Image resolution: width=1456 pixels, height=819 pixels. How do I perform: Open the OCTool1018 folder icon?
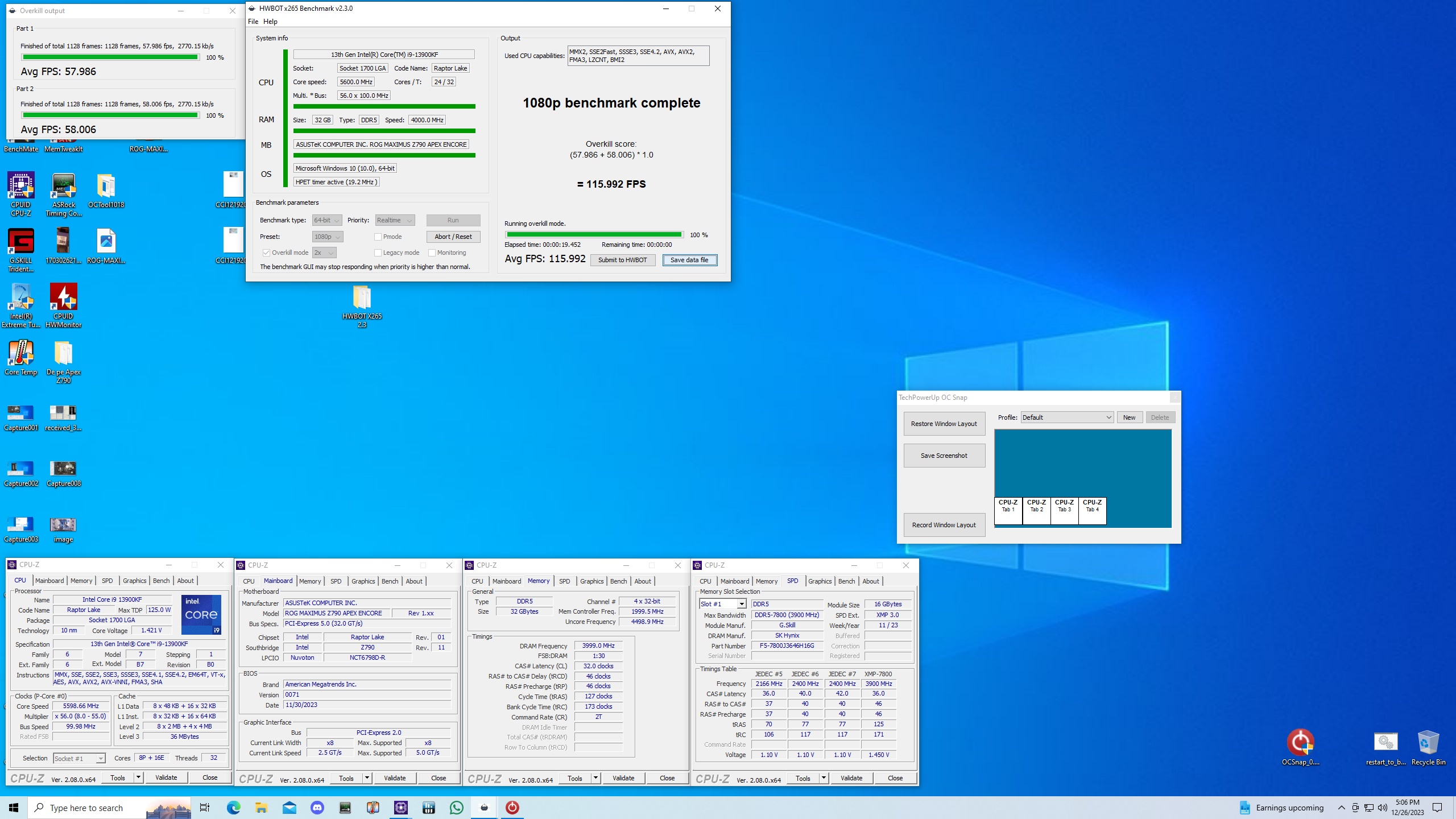point(106,191)
